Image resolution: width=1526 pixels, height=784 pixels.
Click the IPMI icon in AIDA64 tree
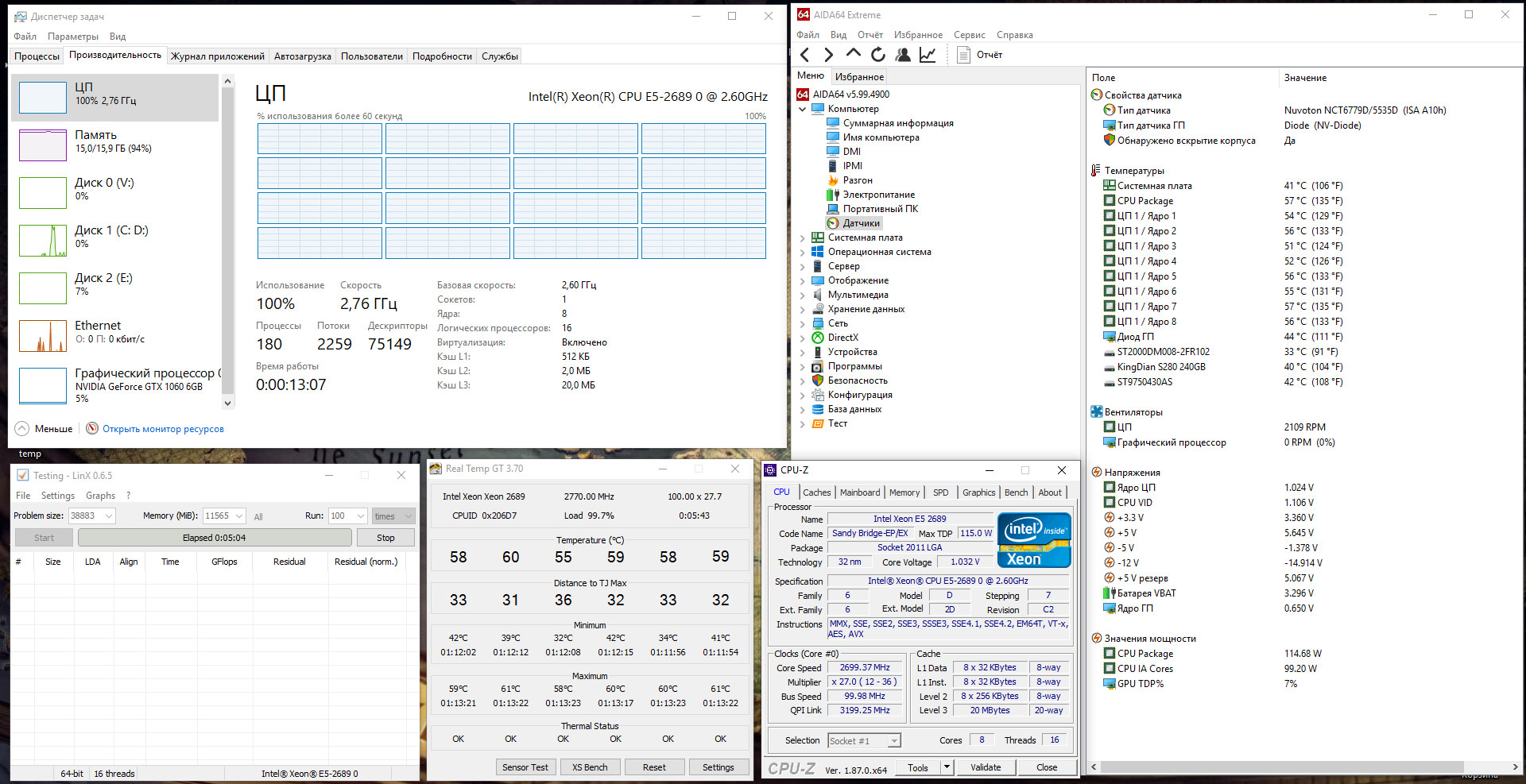pyautogui.click(x=833, y=166)
